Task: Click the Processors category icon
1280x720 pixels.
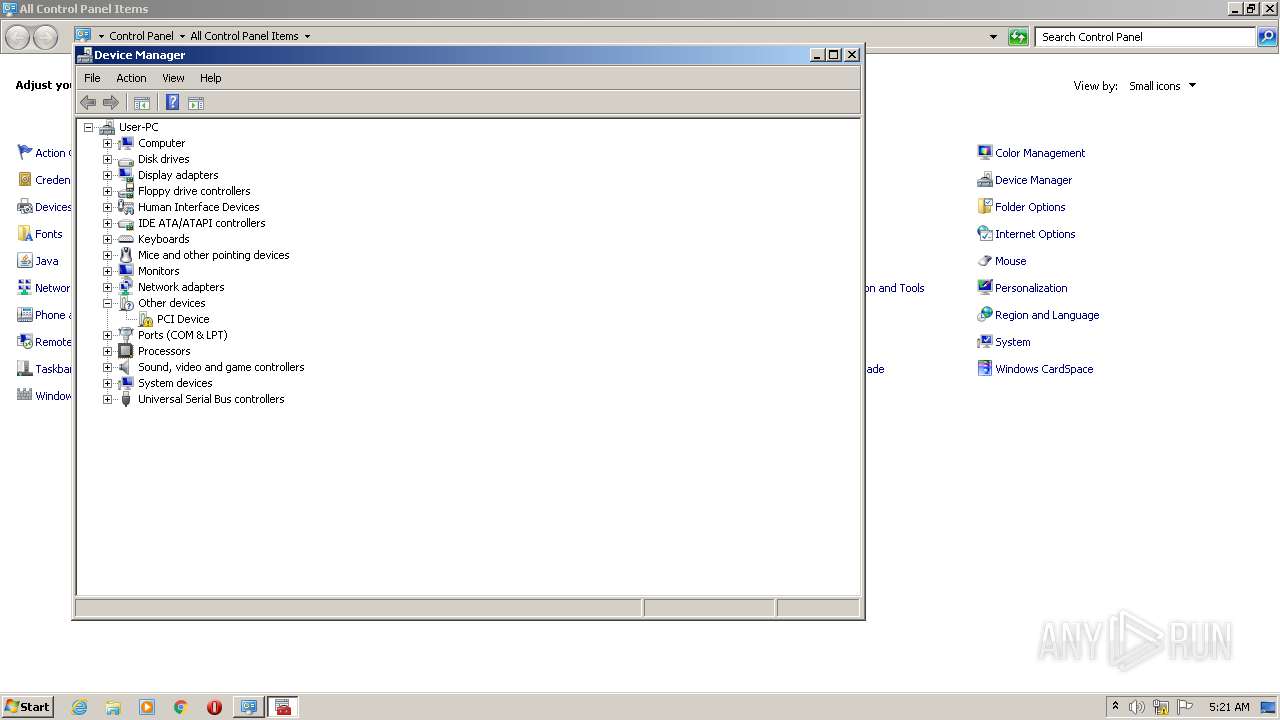Action: (126, 351)
